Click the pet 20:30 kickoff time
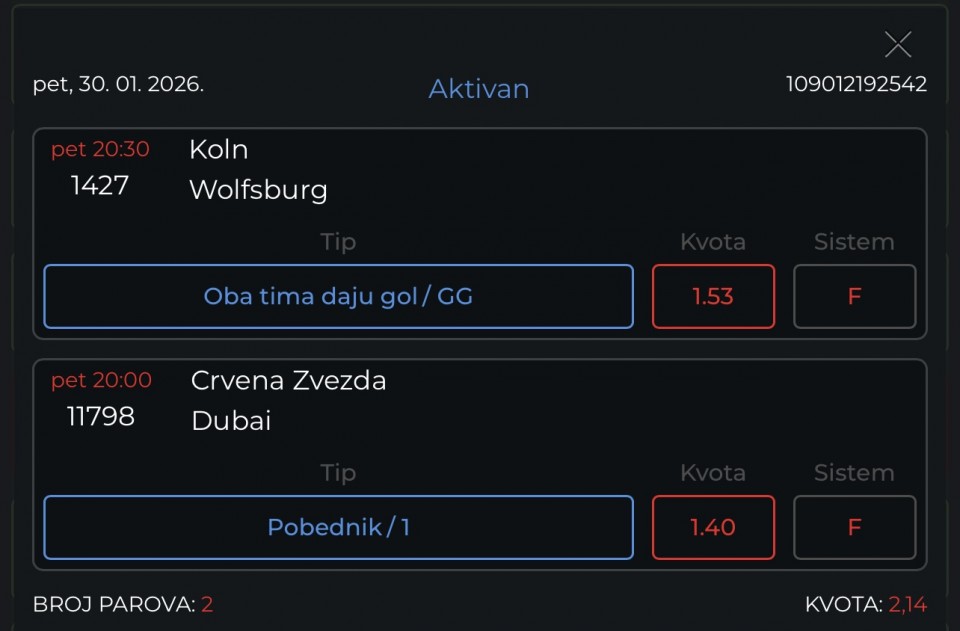960x631 pixels. 100,149
